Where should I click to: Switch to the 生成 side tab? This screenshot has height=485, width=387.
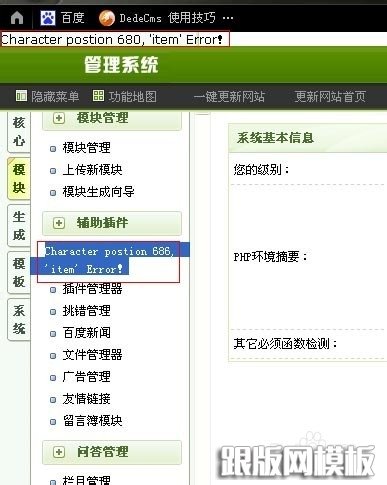pos(19,226)
